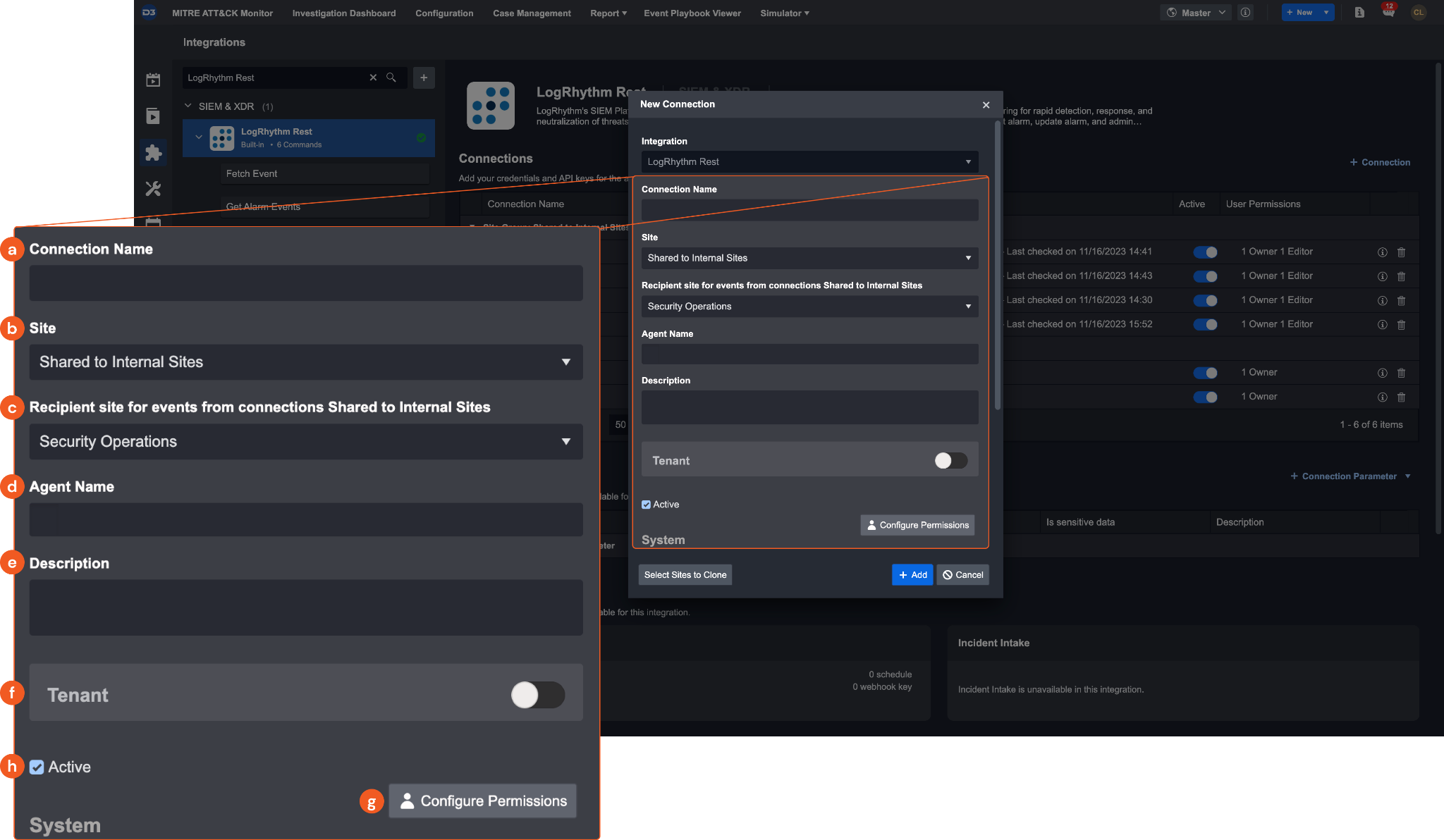The height and width of the screenshot is (840, 1444).
Task: Uncheck the Active checkbox in dialog
Action: 646,505
